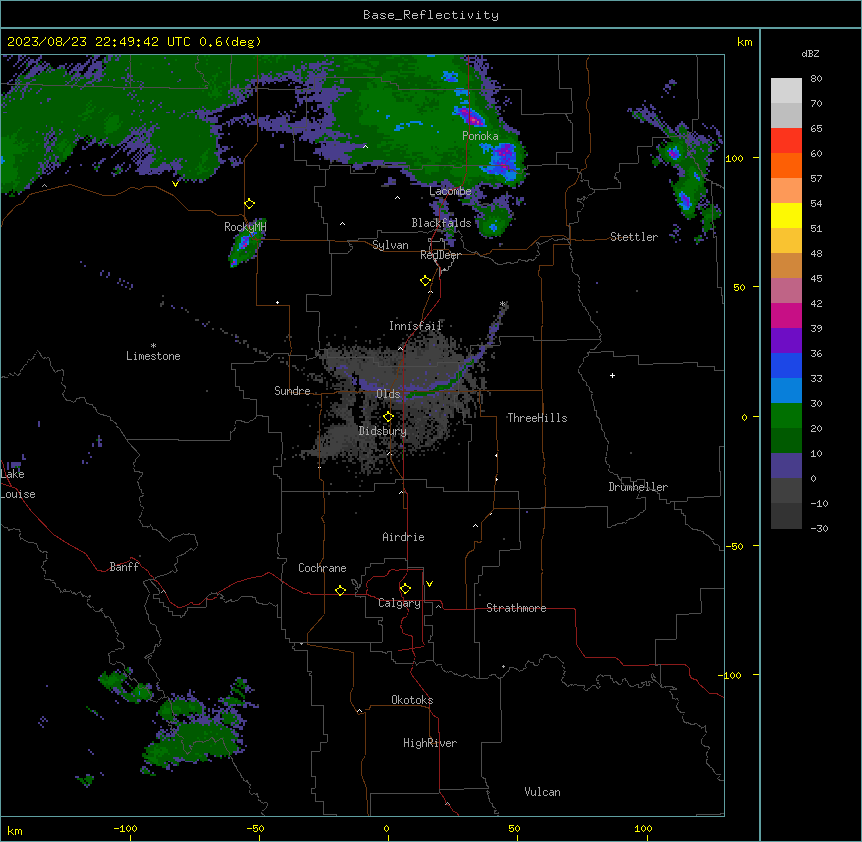Click the Cochrane label
Image resolution: width=862 pixels, height=842 pixels.
coord(322,568)
